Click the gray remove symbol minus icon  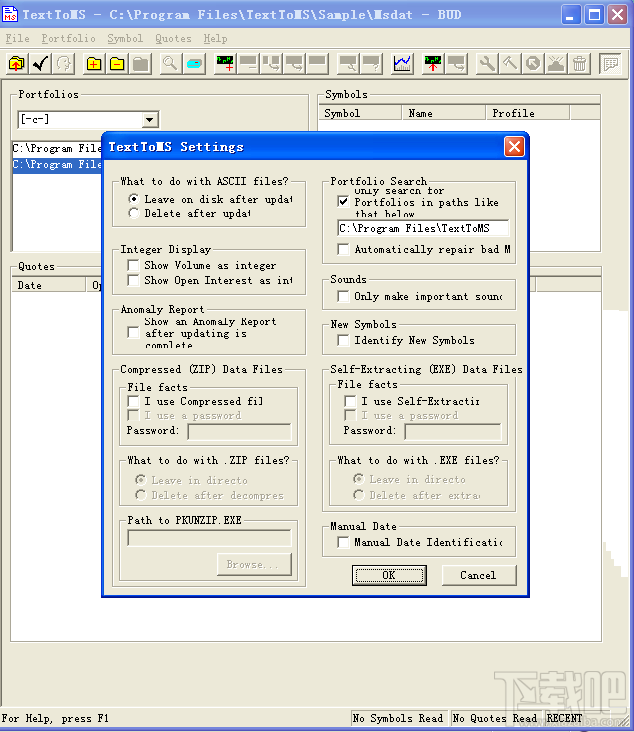pos(248,63)
